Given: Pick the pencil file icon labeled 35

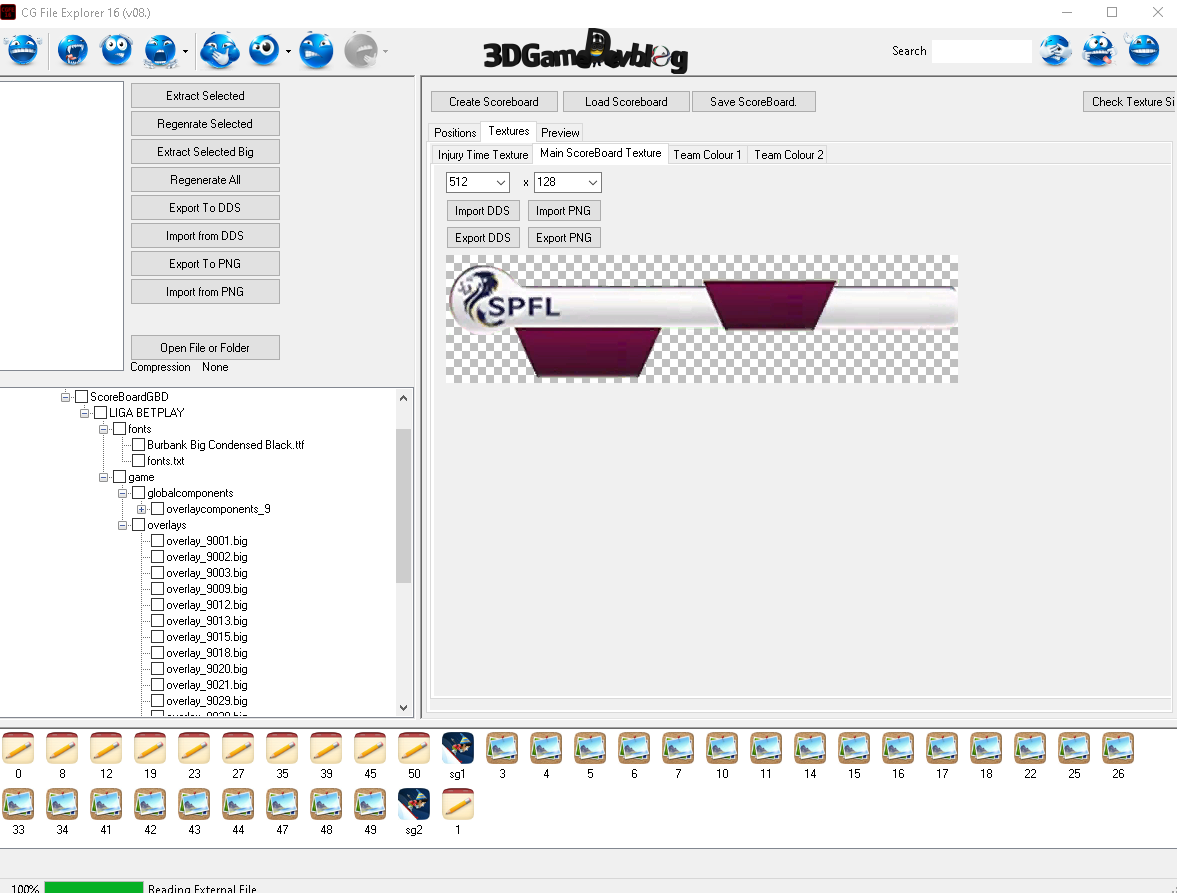Looking at the screenshot, I should (x=282, y=748).
